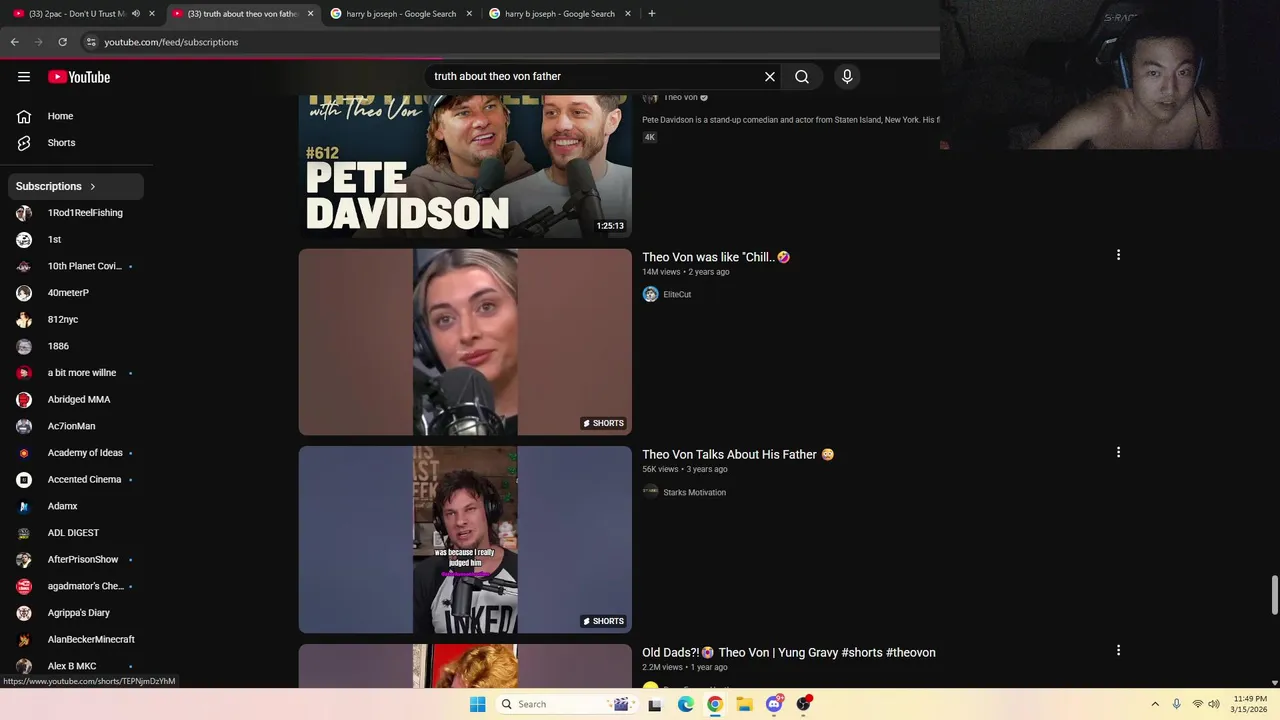View site information icon in address bar
The height and width of the screenshot is (720, 1280).
90,42
